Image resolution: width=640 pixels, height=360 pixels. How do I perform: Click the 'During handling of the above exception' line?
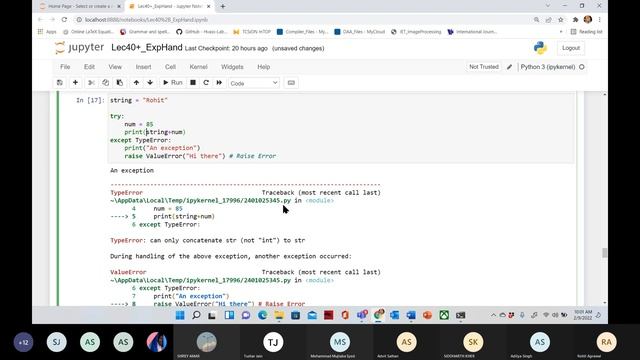point(231,256)
